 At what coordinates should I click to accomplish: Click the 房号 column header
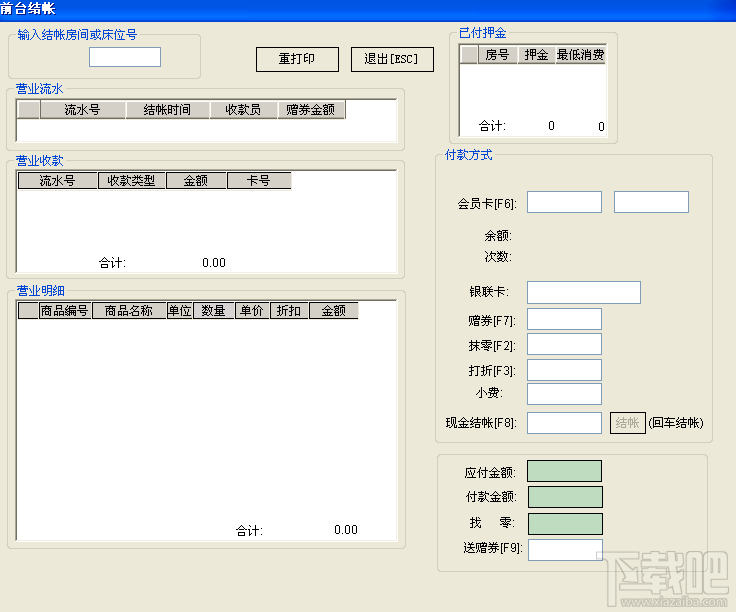click(x=498, y=55)
